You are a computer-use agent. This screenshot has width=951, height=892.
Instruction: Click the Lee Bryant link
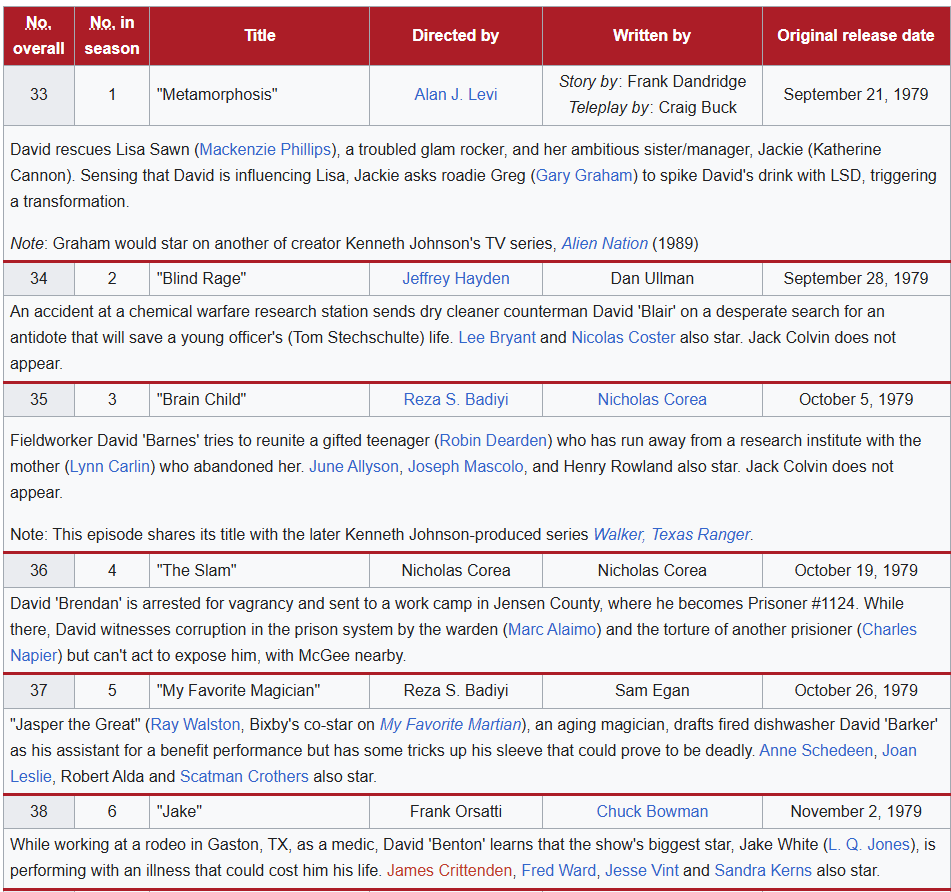point(497,337)
